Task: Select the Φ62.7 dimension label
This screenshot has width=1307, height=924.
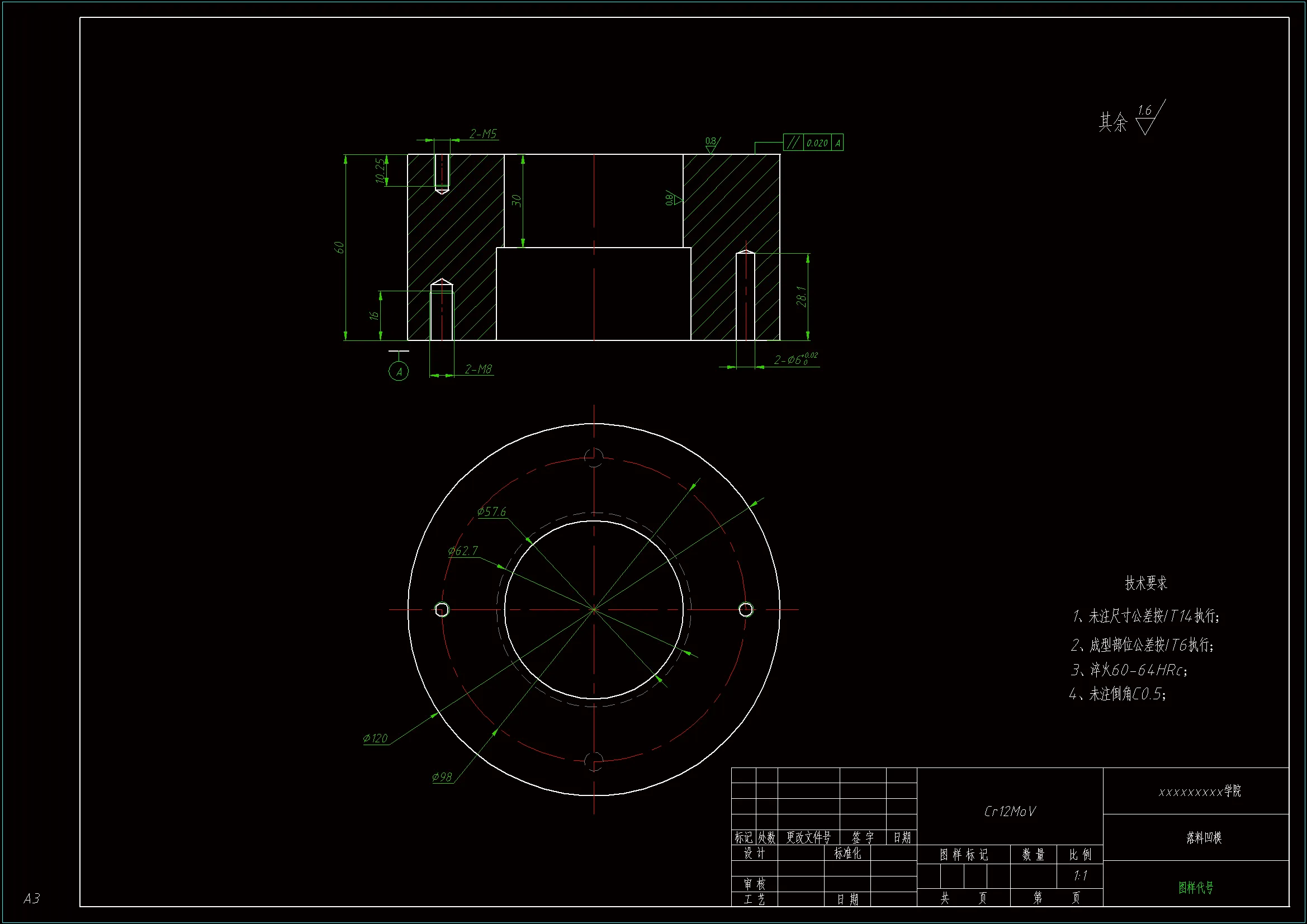Action: [x=462, y=551]
